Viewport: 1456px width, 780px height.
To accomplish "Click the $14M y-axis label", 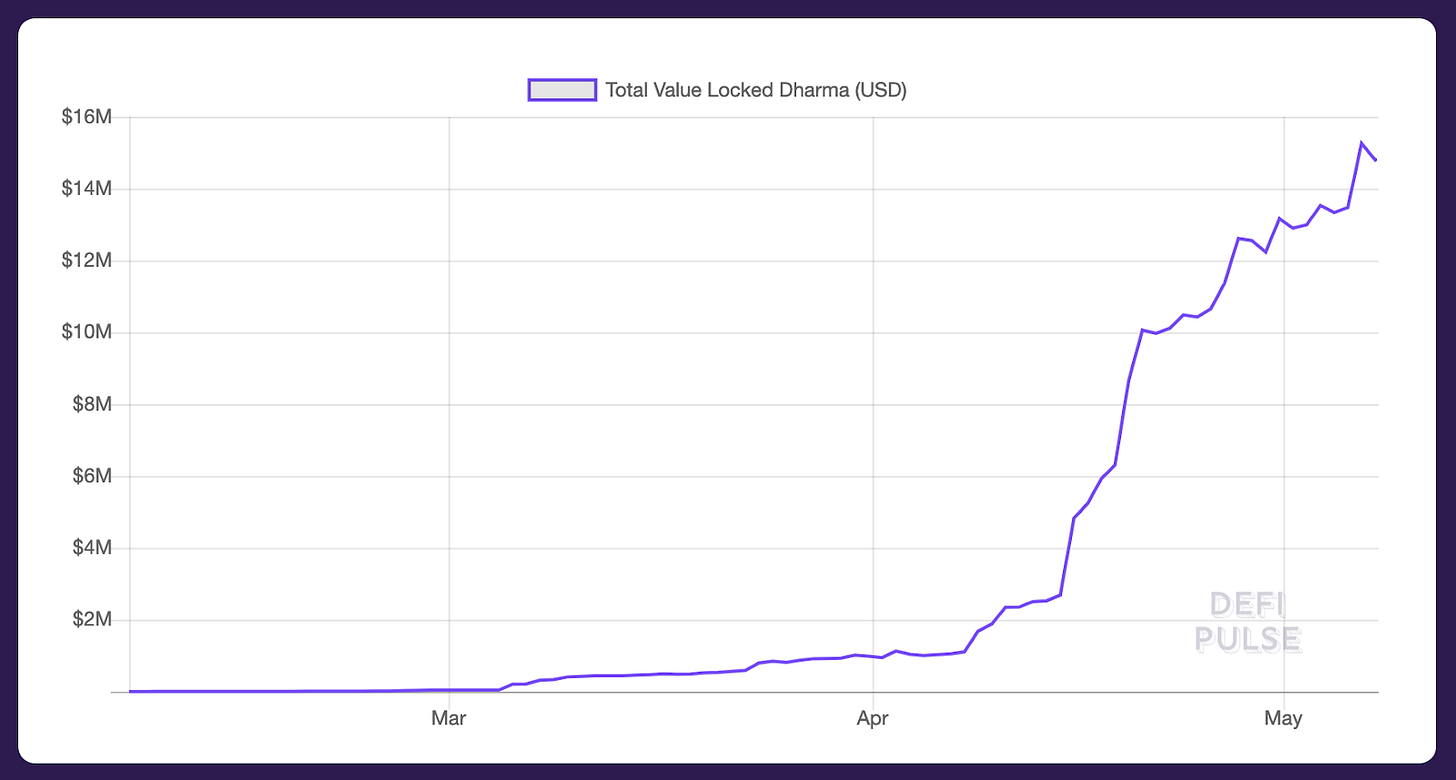I will (x=88, y=189).
